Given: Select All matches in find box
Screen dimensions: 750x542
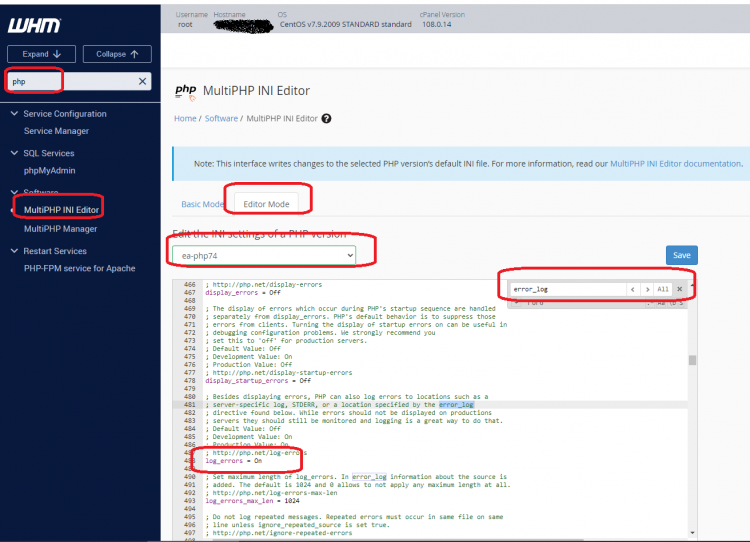Looking at the screenshot, I should 663,289.
